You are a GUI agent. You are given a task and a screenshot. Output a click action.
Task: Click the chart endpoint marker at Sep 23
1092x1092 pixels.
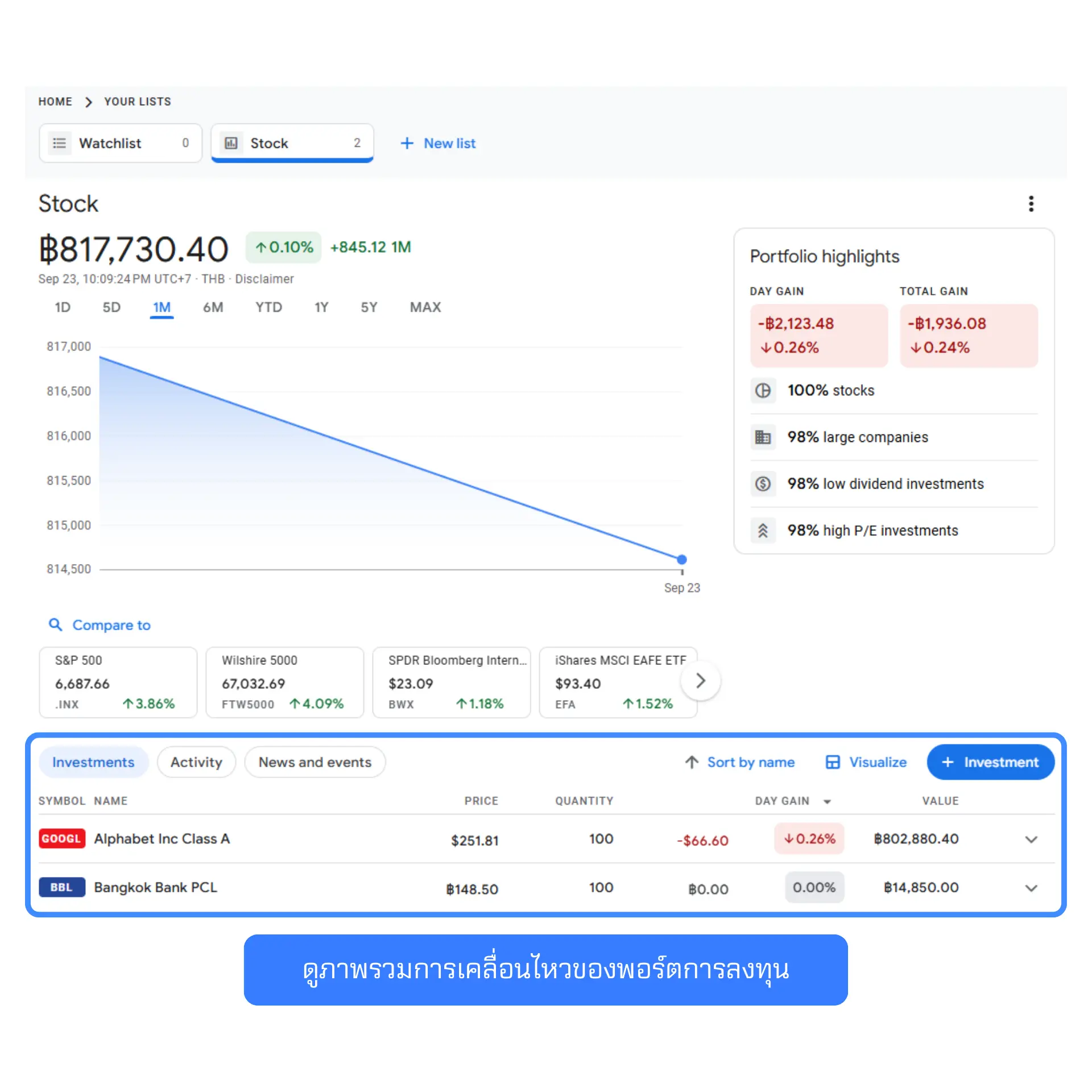click(682, 560)
